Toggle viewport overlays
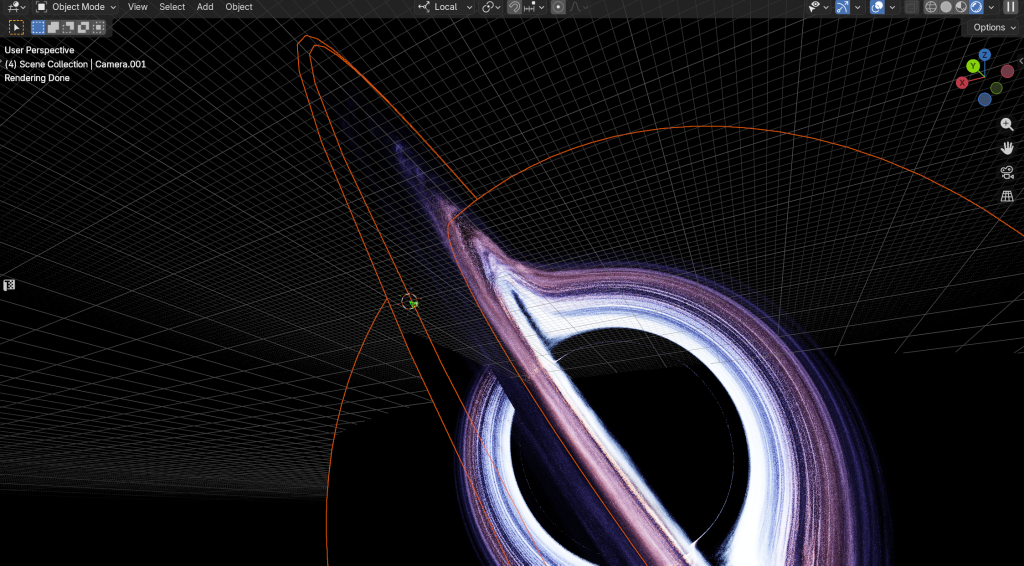The image size is (1024, 566). point(877,7)
